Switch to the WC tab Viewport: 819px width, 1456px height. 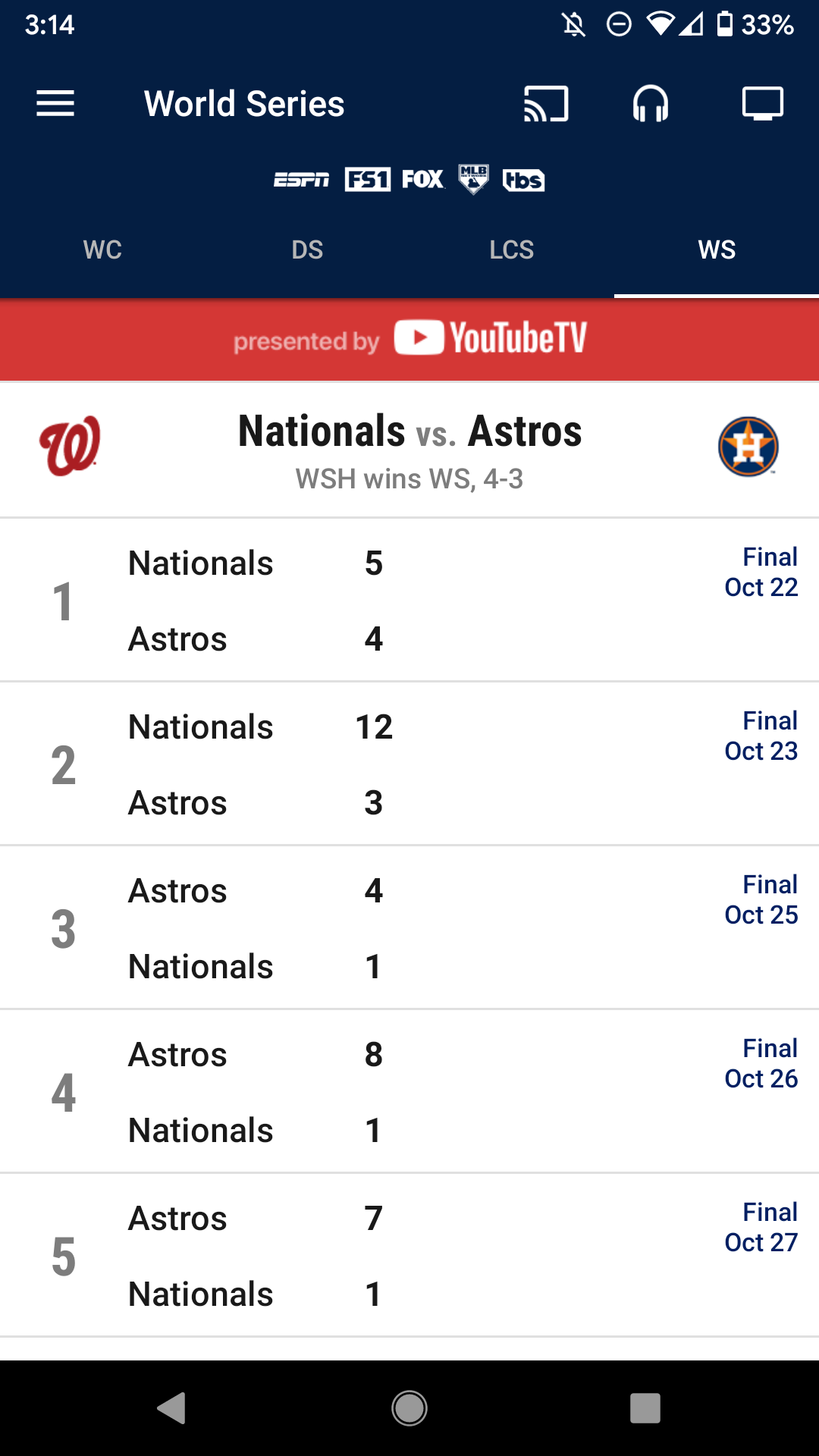(x=102, y=249)
